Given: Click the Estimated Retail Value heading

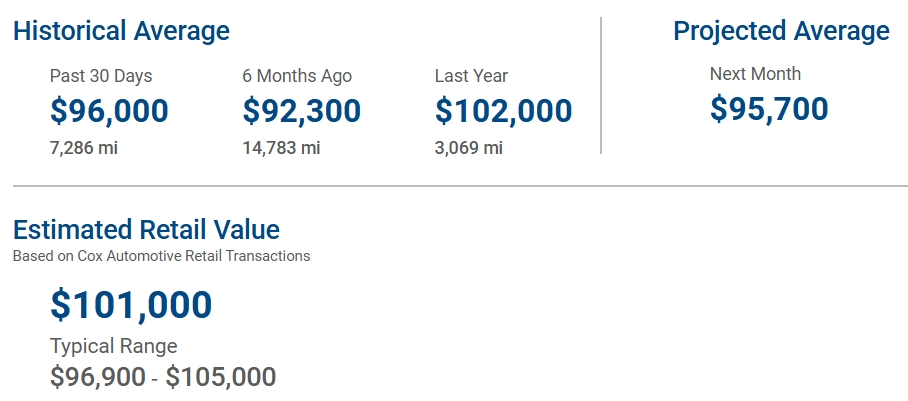Looking at the screenshot, I should click(x=146, y=230).
